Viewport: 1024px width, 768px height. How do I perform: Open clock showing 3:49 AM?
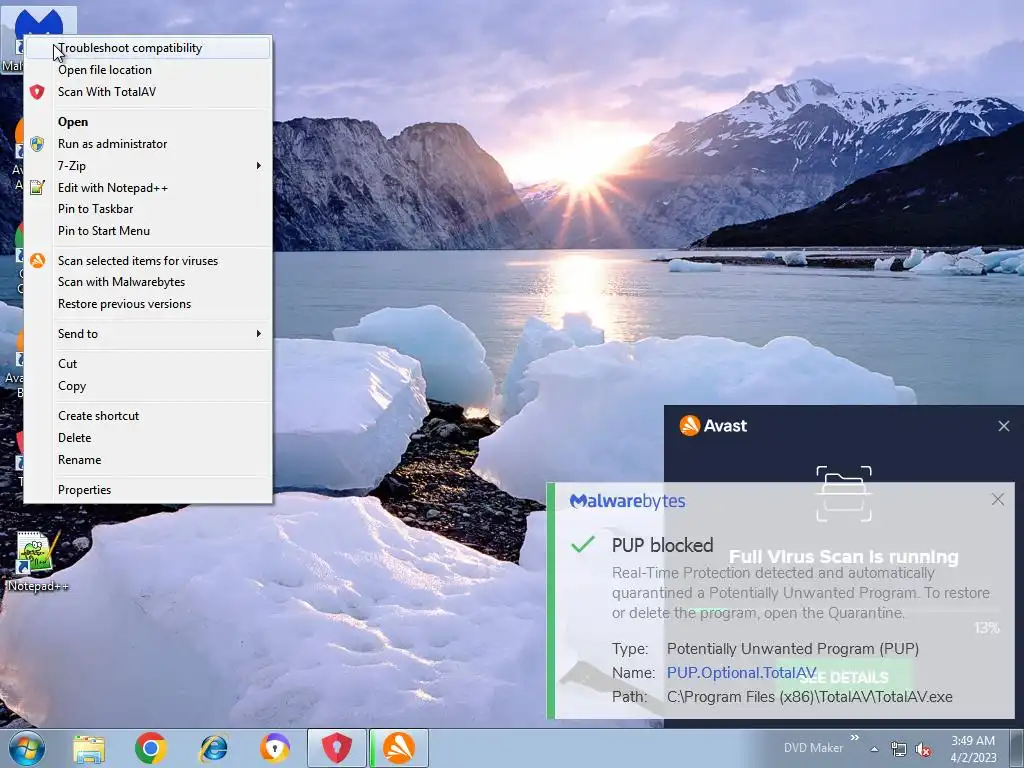pos(973,749)
